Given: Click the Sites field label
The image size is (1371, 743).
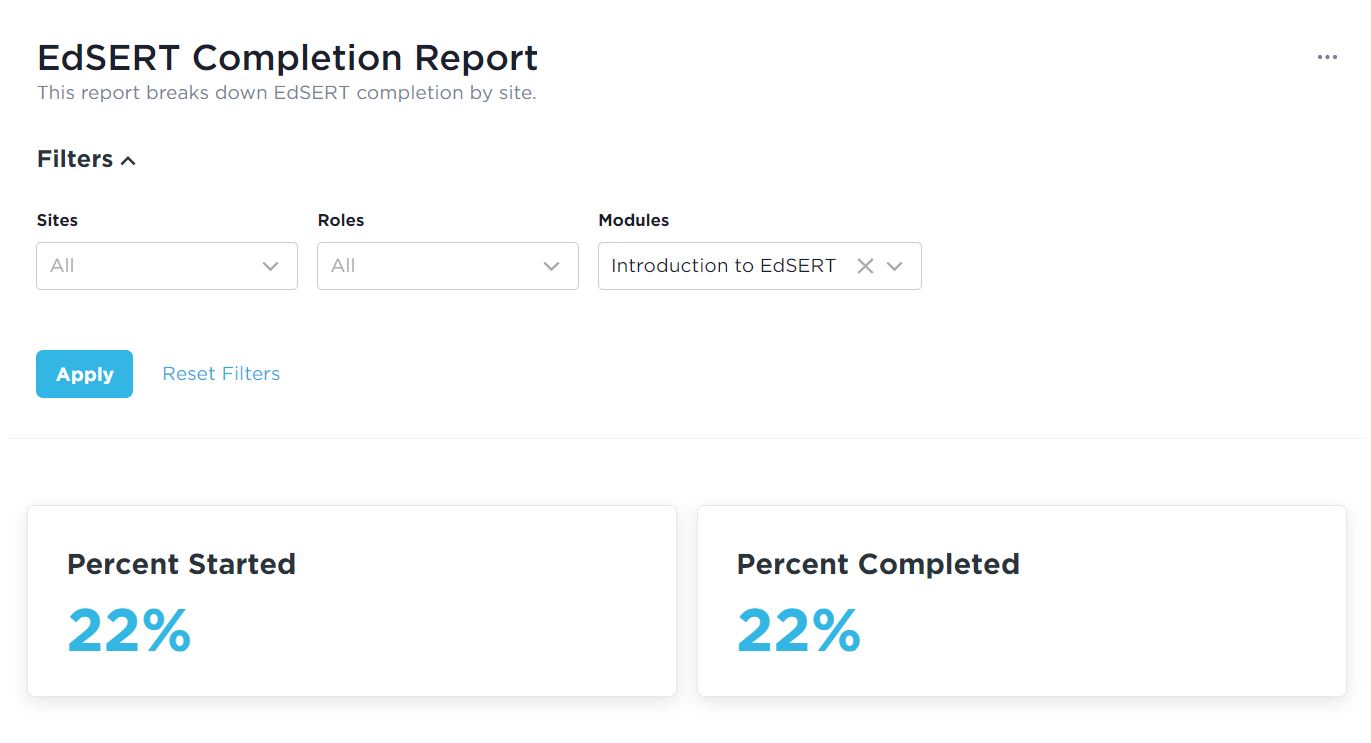Looking at the screenshot, I should coord(57,220).
